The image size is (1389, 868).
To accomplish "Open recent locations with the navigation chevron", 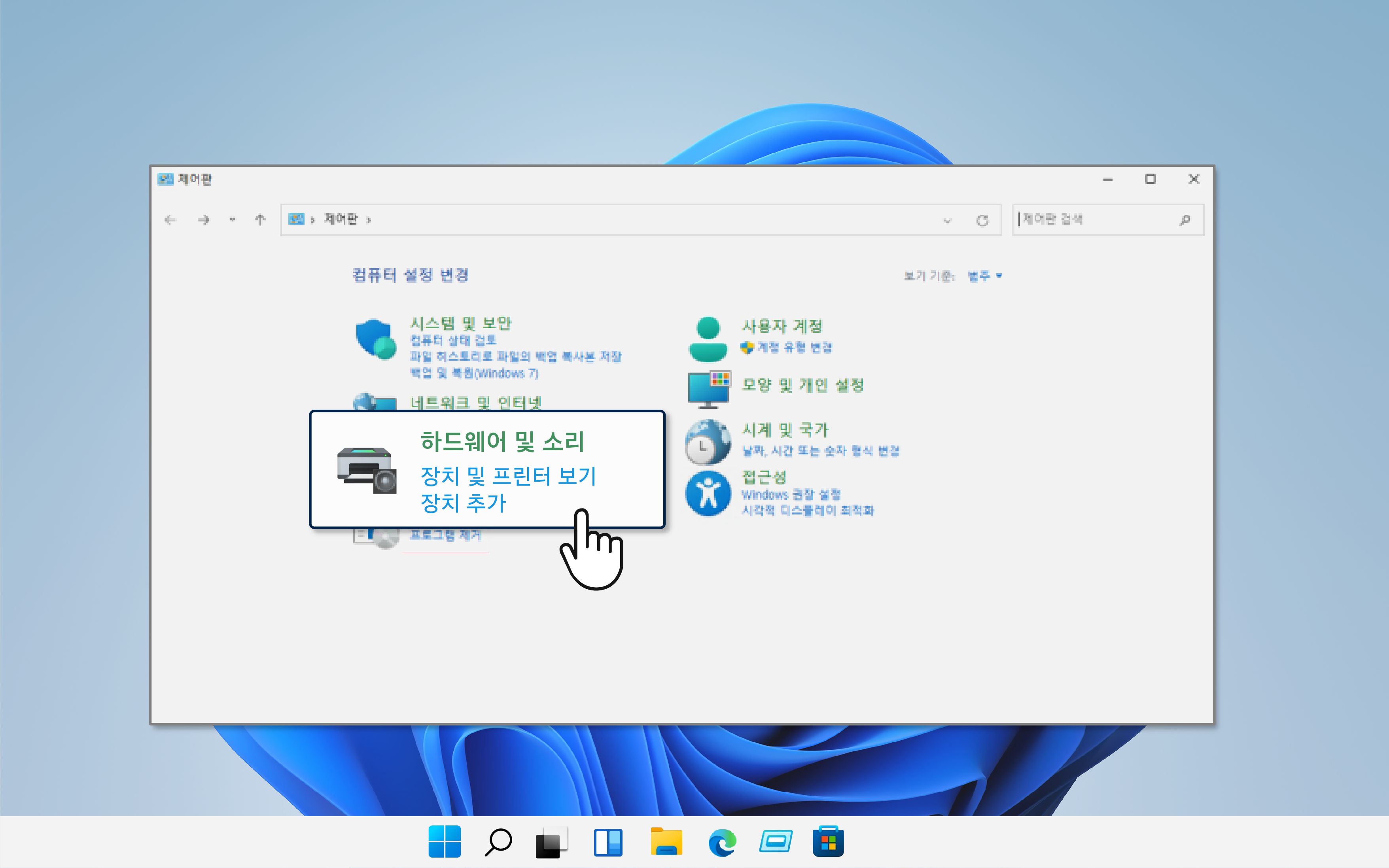I will pos(232,220).
